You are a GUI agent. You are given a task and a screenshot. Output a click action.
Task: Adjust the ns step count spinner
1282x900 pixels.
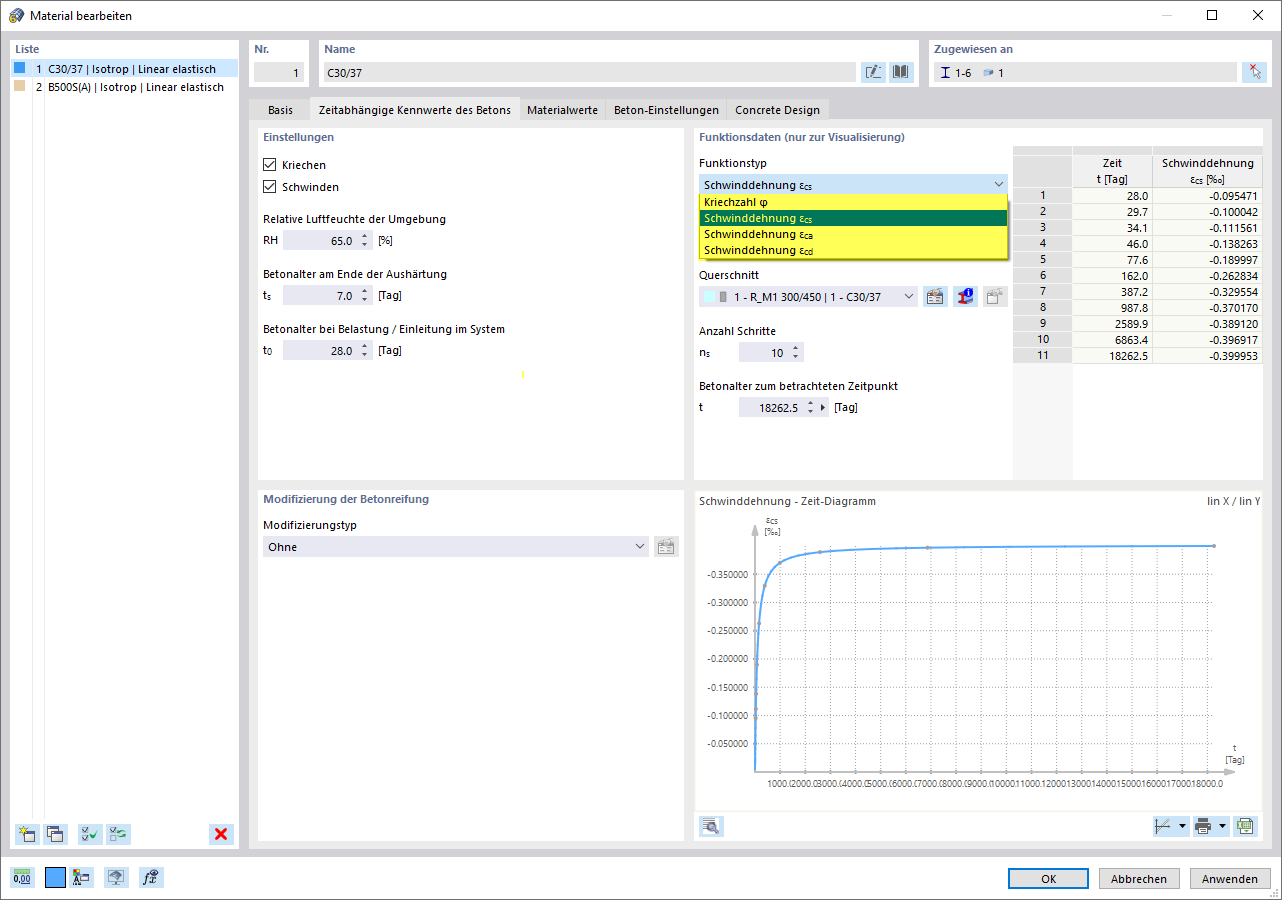(x=796, y=352)
